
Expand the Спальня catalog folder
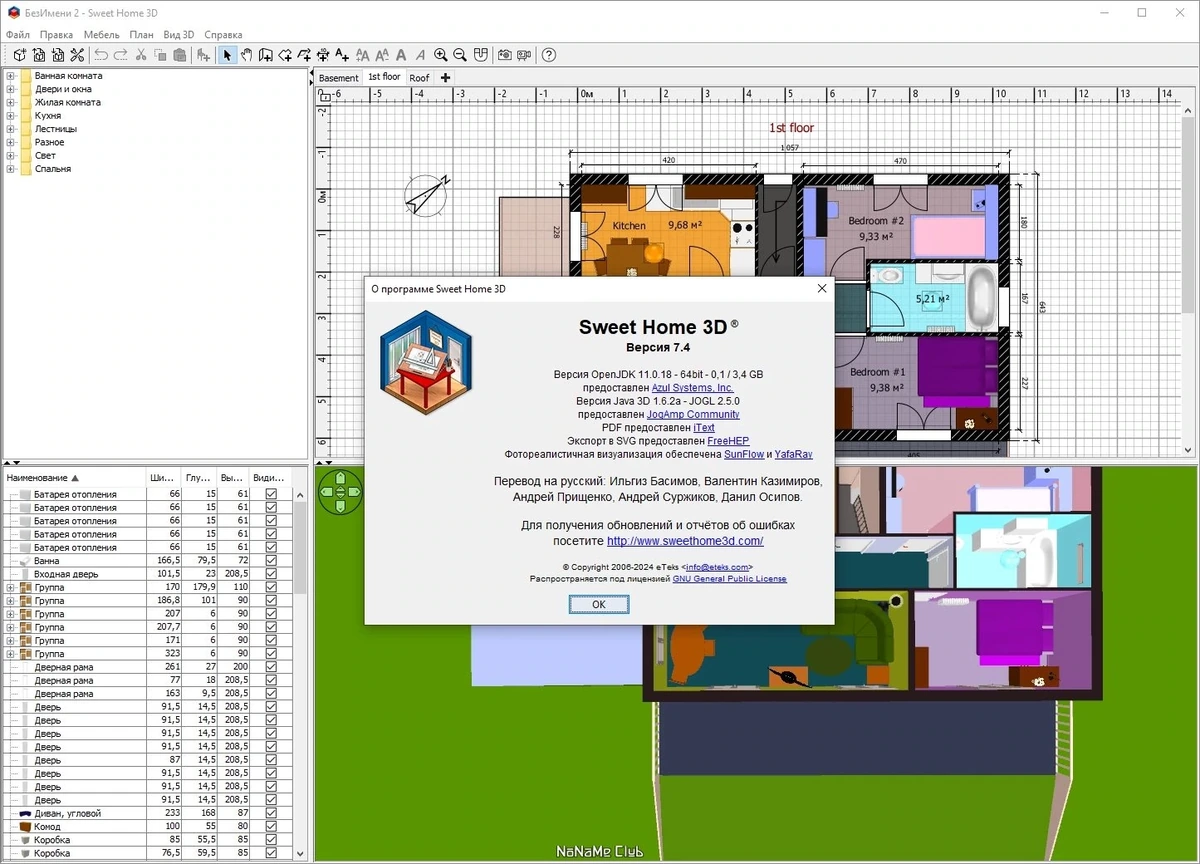[x=11, y=169]
